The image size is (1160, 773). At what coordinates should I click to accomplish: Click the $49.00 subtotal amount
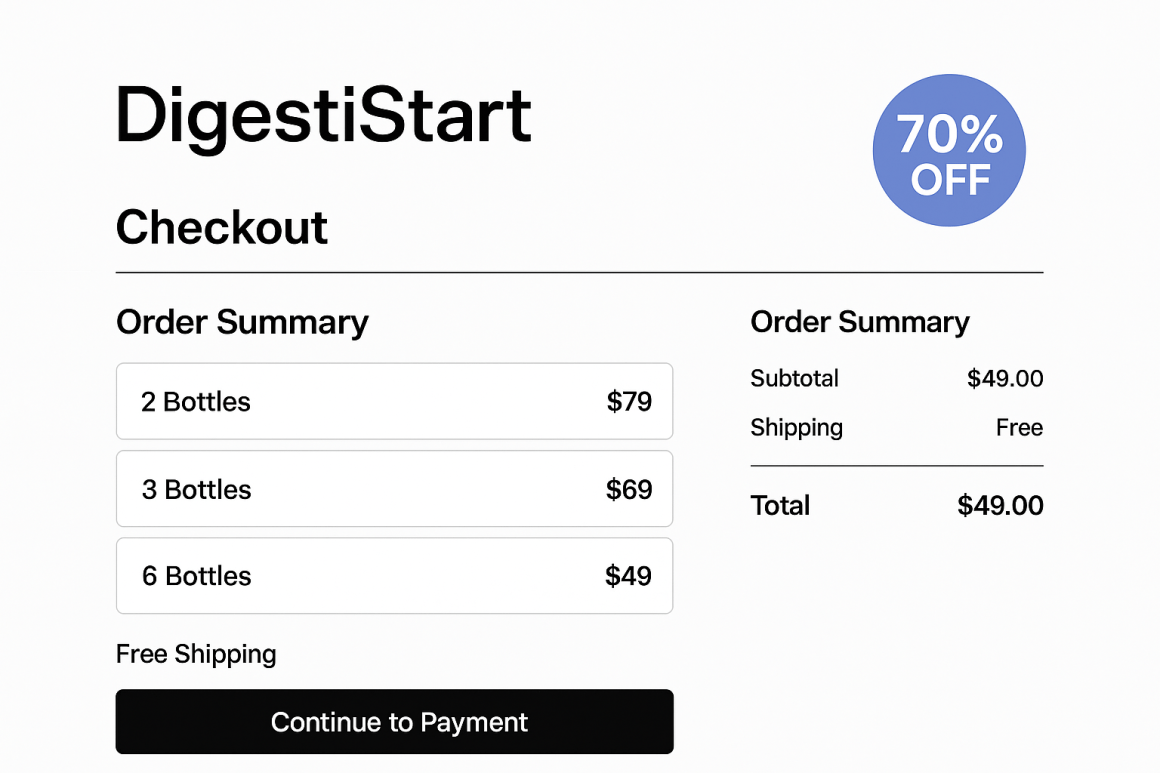click(x=1004, y=379)
